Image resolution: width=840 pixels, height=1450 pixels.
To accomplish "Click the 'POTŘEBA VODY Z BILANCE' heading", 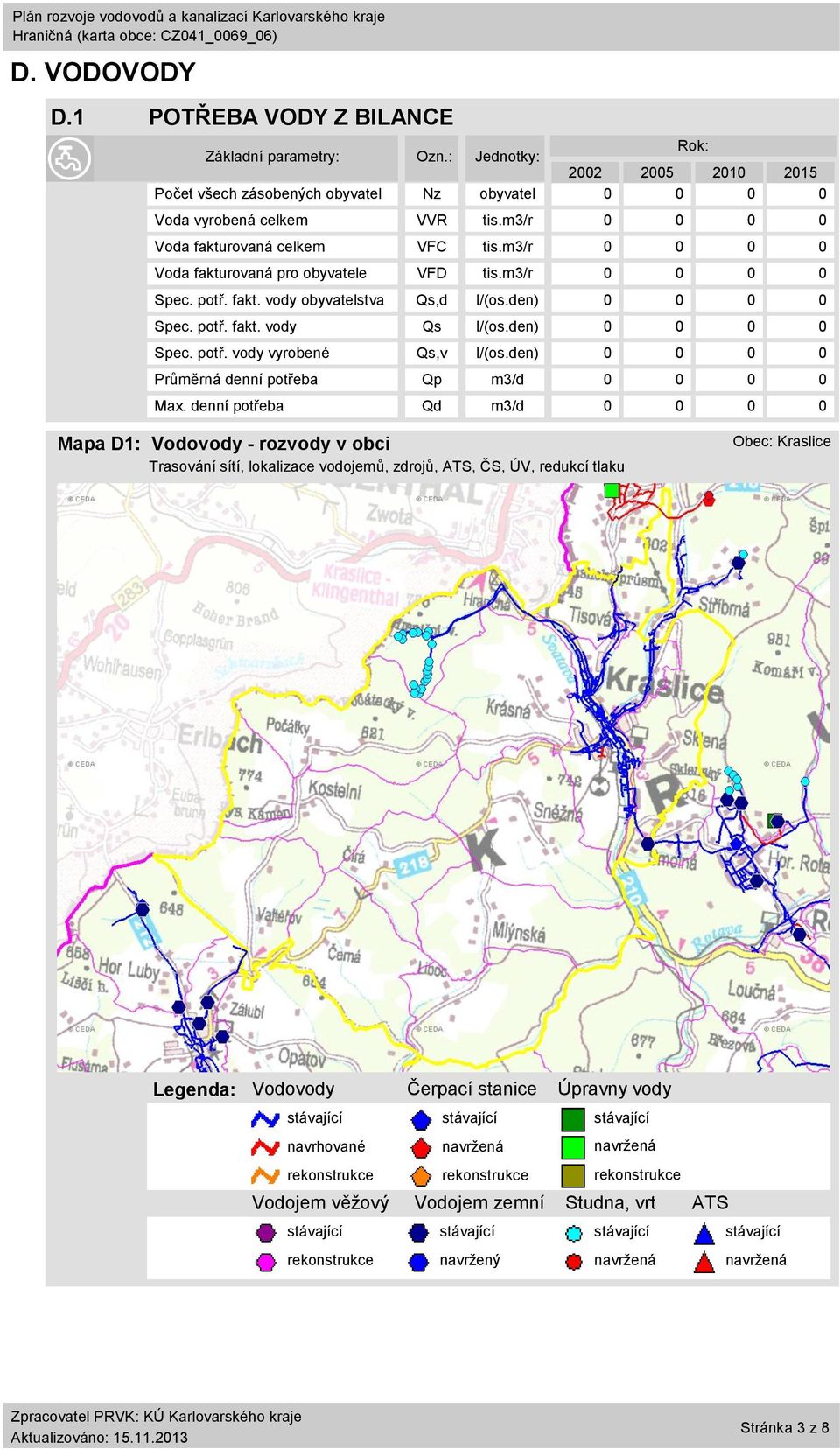I will click(301, 117).
